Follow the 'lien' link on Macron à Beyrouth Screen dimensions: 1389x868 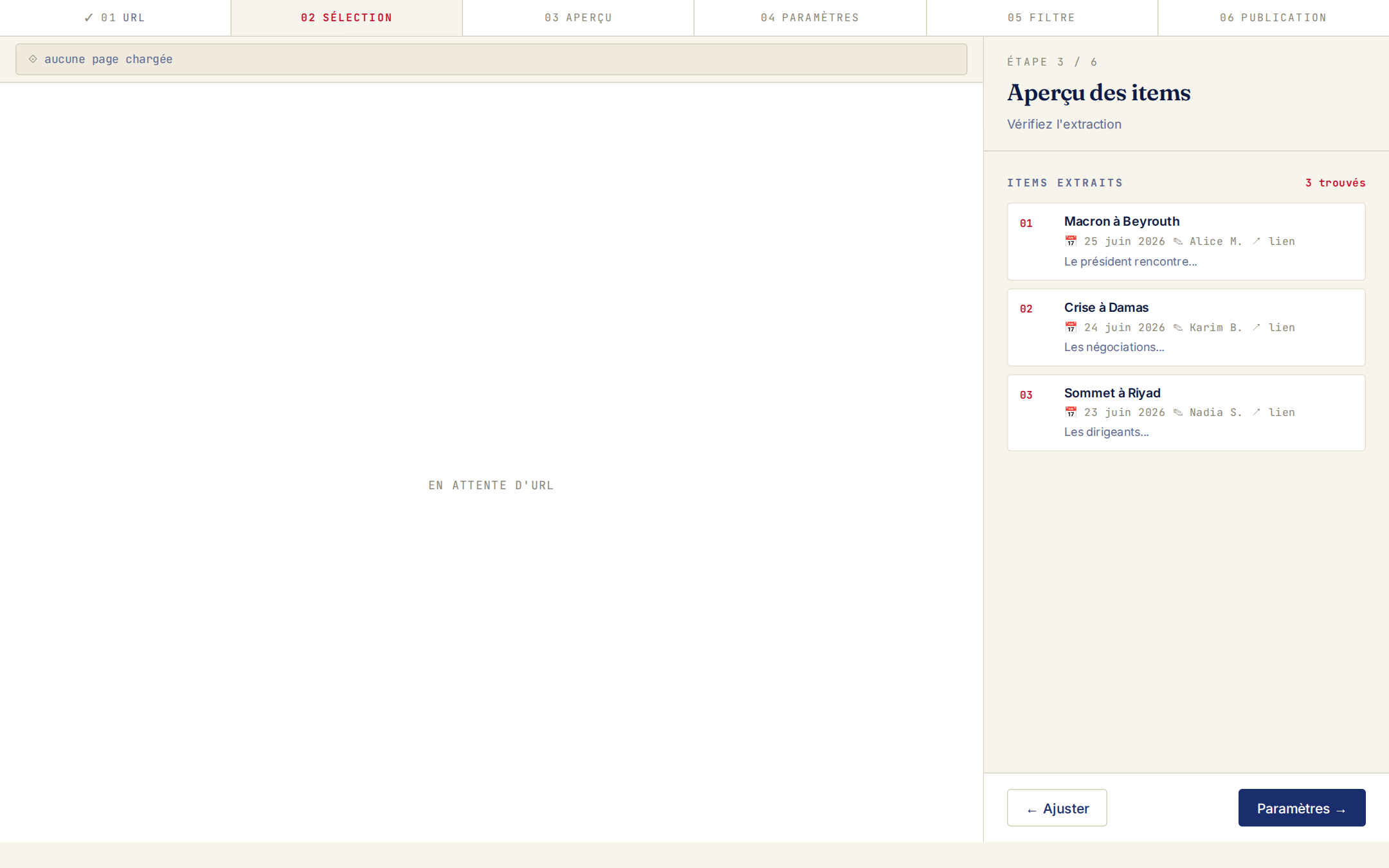pos(1282,241)
